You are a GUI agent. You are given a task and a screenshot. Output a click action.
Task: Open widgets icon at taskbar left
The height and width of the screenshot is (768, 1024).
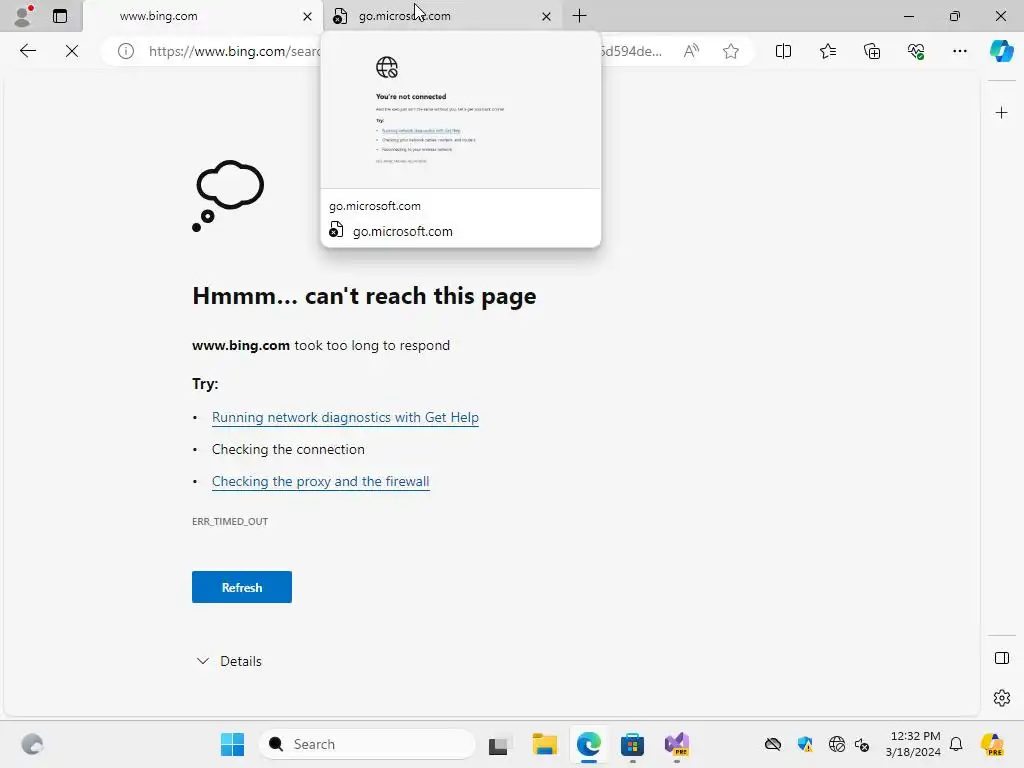tap(32, 744)
